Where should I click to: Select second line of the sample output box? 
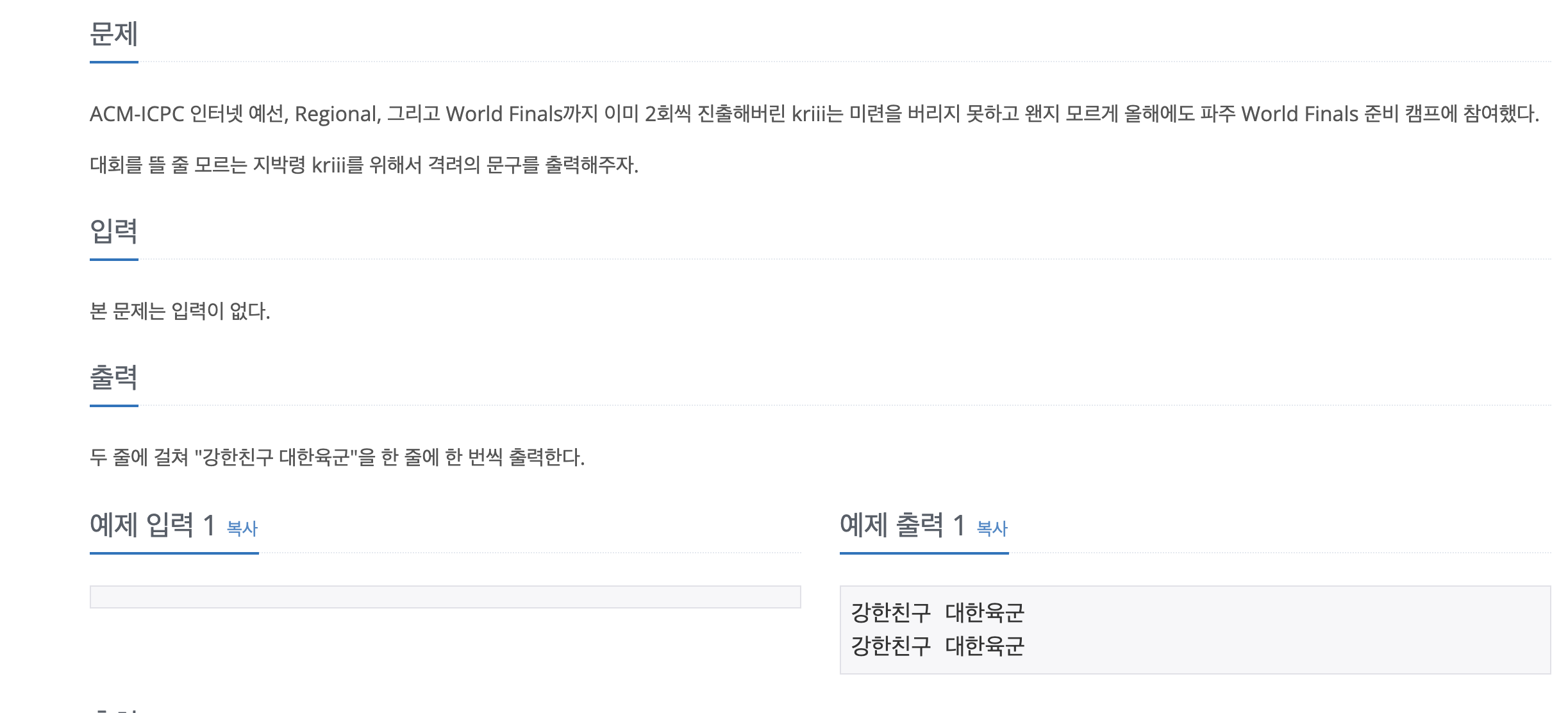(937, 646)
